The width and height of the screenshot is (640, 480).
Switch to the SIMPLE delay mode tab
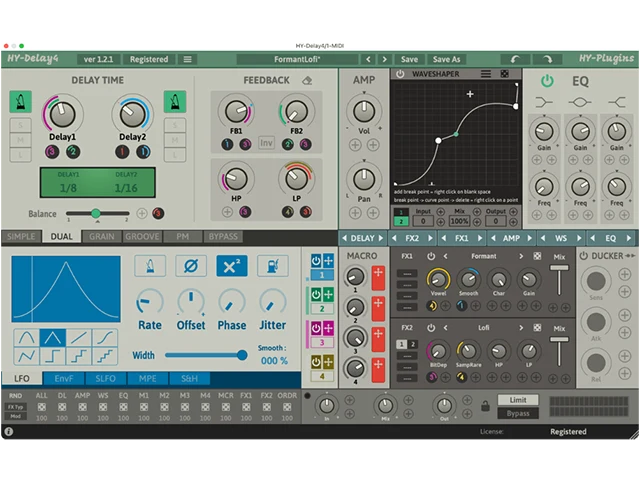(x=21, y=237)
